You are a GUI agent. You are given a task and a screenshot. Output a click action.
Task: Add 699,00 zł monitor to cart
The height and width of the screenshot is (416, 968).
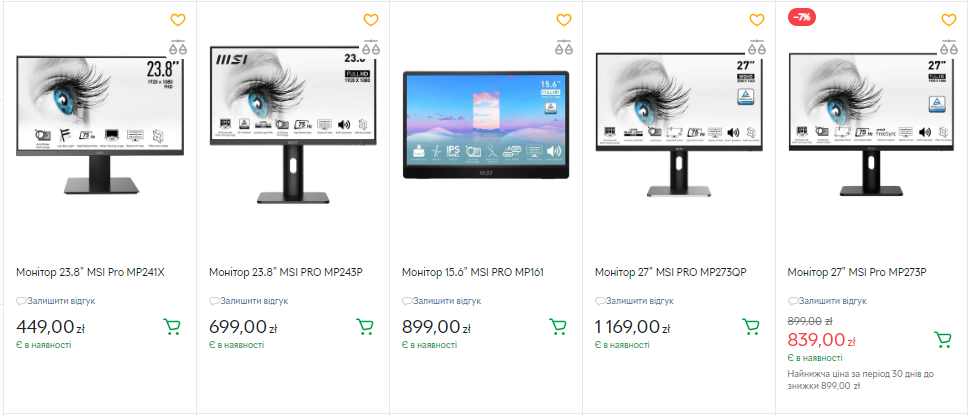click(x=365, y=327)
